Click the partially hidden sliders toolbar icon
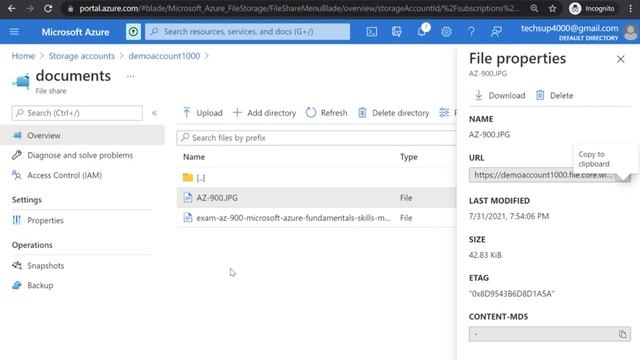This screenshot has height=360, width=640. pyautogui.click(x=444, y=113)
